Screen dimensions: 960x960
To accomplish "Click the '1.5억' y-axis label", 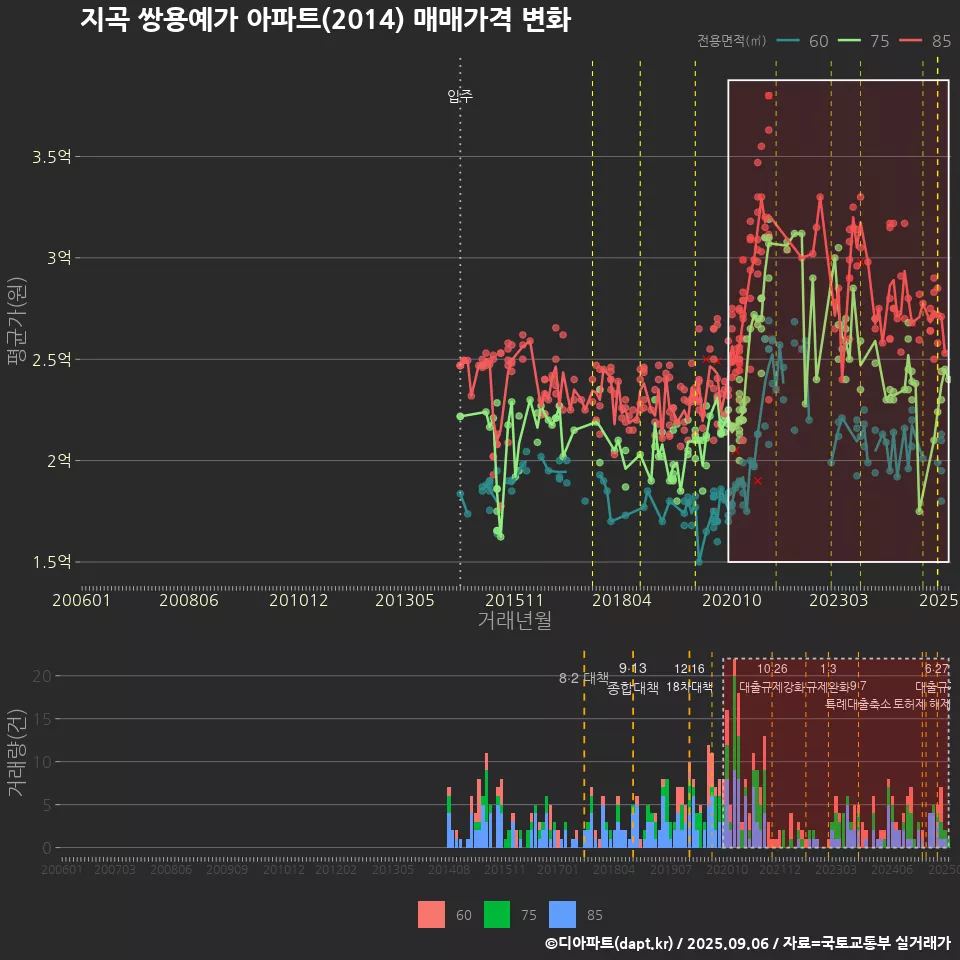I will click(51, 562).
